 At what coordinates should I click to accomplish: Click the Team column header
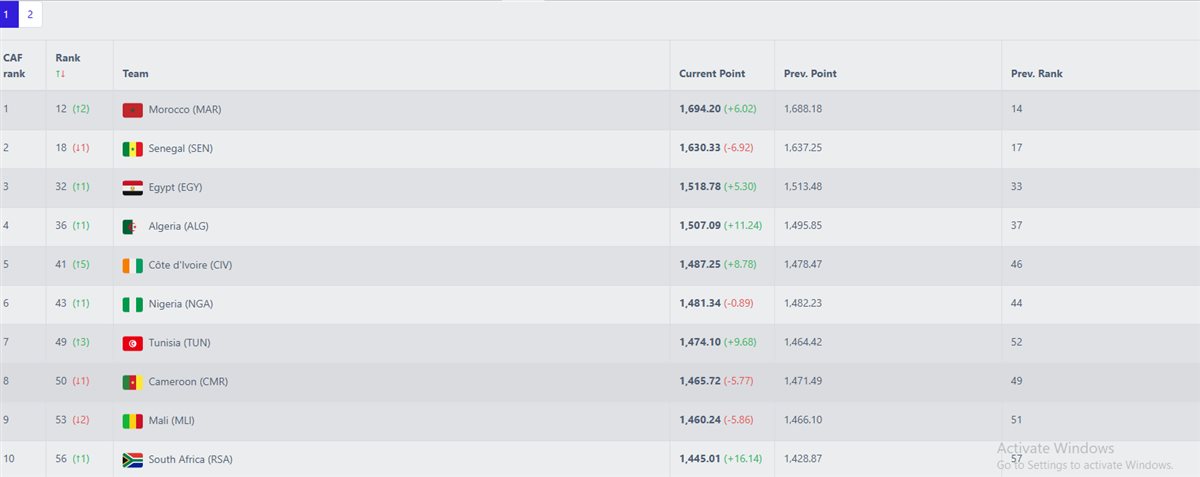(135, 74)
